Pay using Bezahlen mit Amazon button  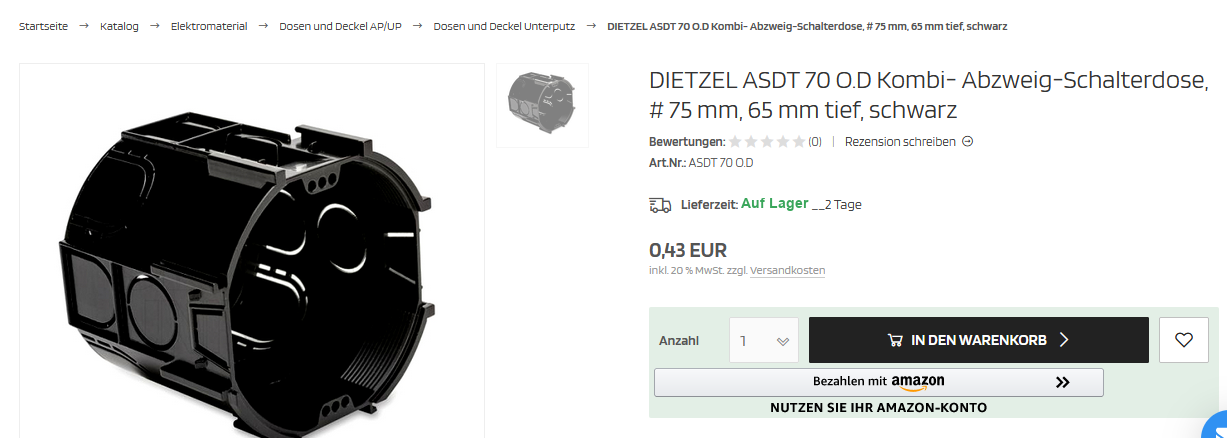coord(878,382)
